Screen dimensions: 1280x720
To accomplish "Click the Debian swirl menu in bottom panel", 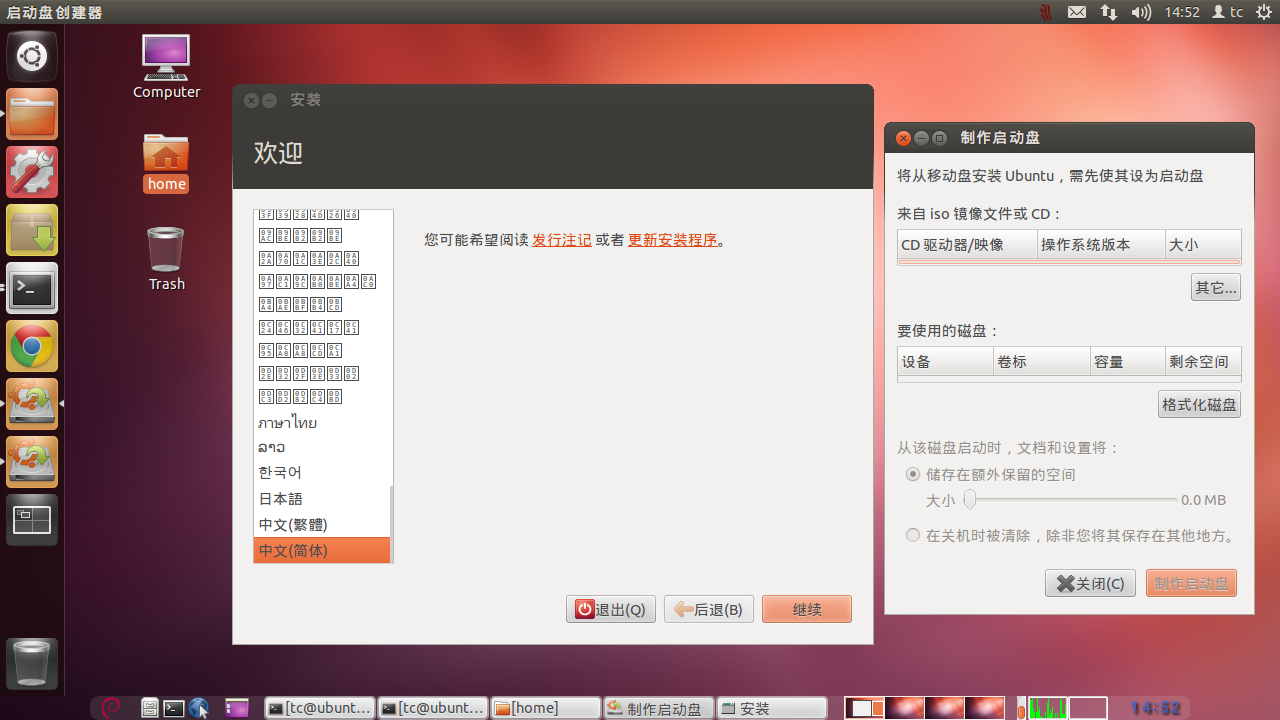I will click(111, 708).
